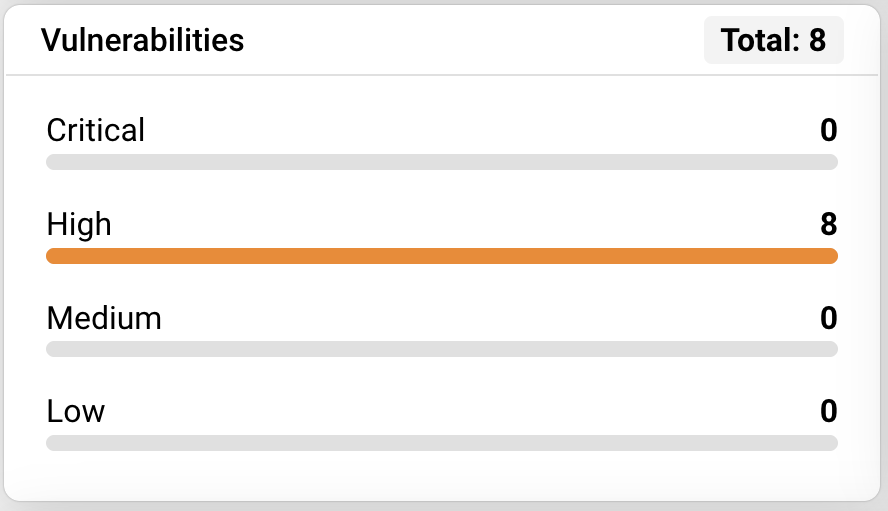Click the divider line under the header
This screenshot has width=888, height=511.
click(441, 75)
